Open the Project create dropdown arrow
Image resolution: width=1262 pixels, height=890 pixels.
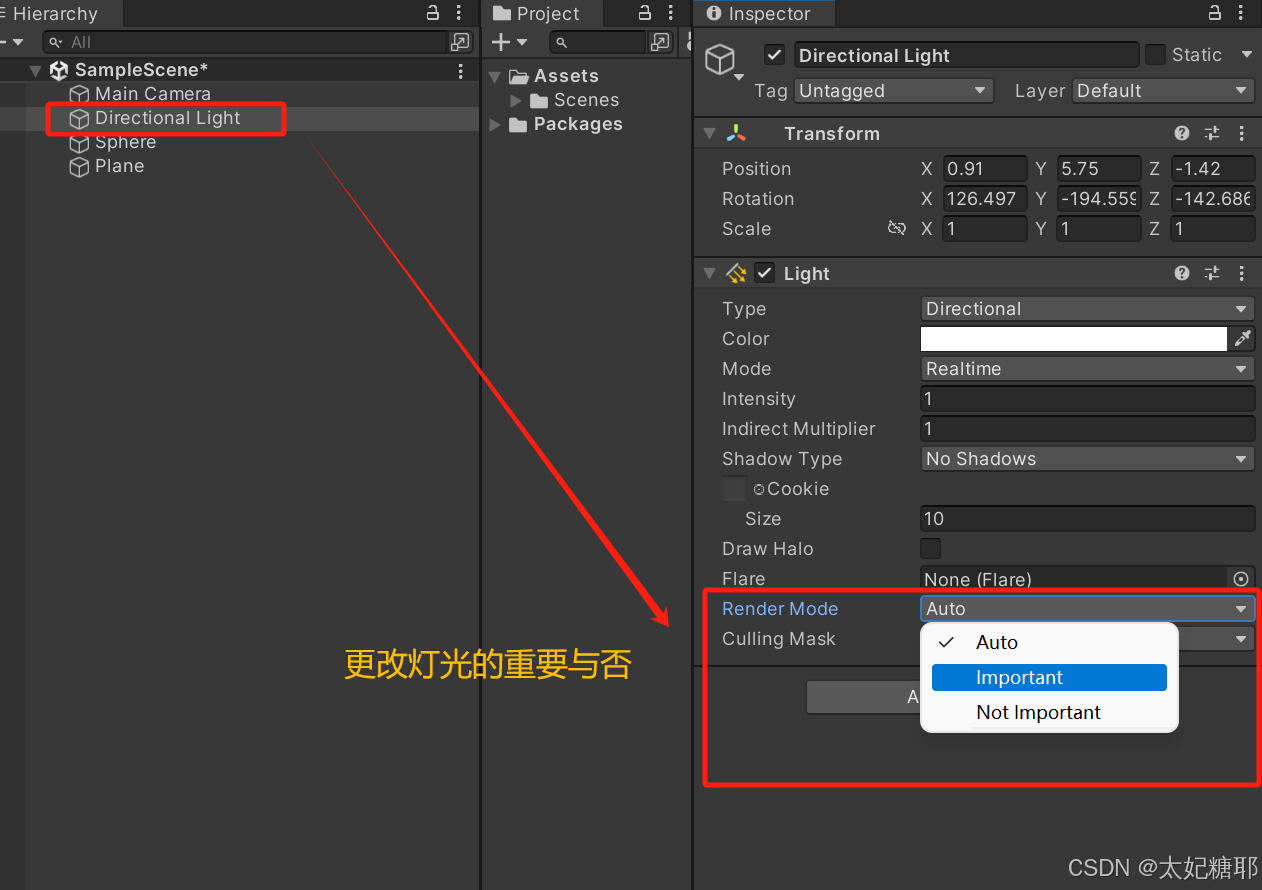(x=522, y=43)
